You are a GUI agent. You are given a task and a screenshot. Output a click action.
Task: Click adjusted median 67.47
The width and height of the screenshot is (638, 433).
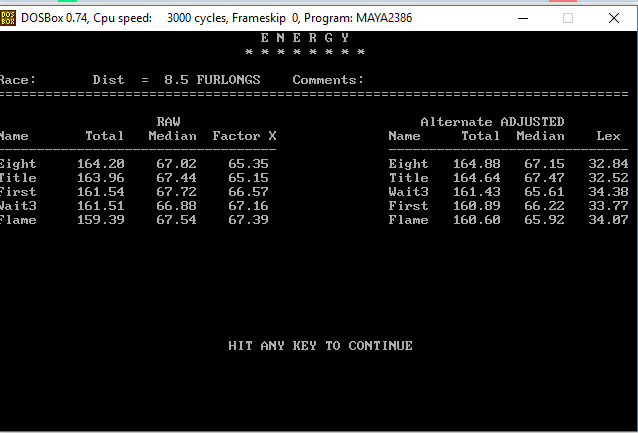coord(544,178)
